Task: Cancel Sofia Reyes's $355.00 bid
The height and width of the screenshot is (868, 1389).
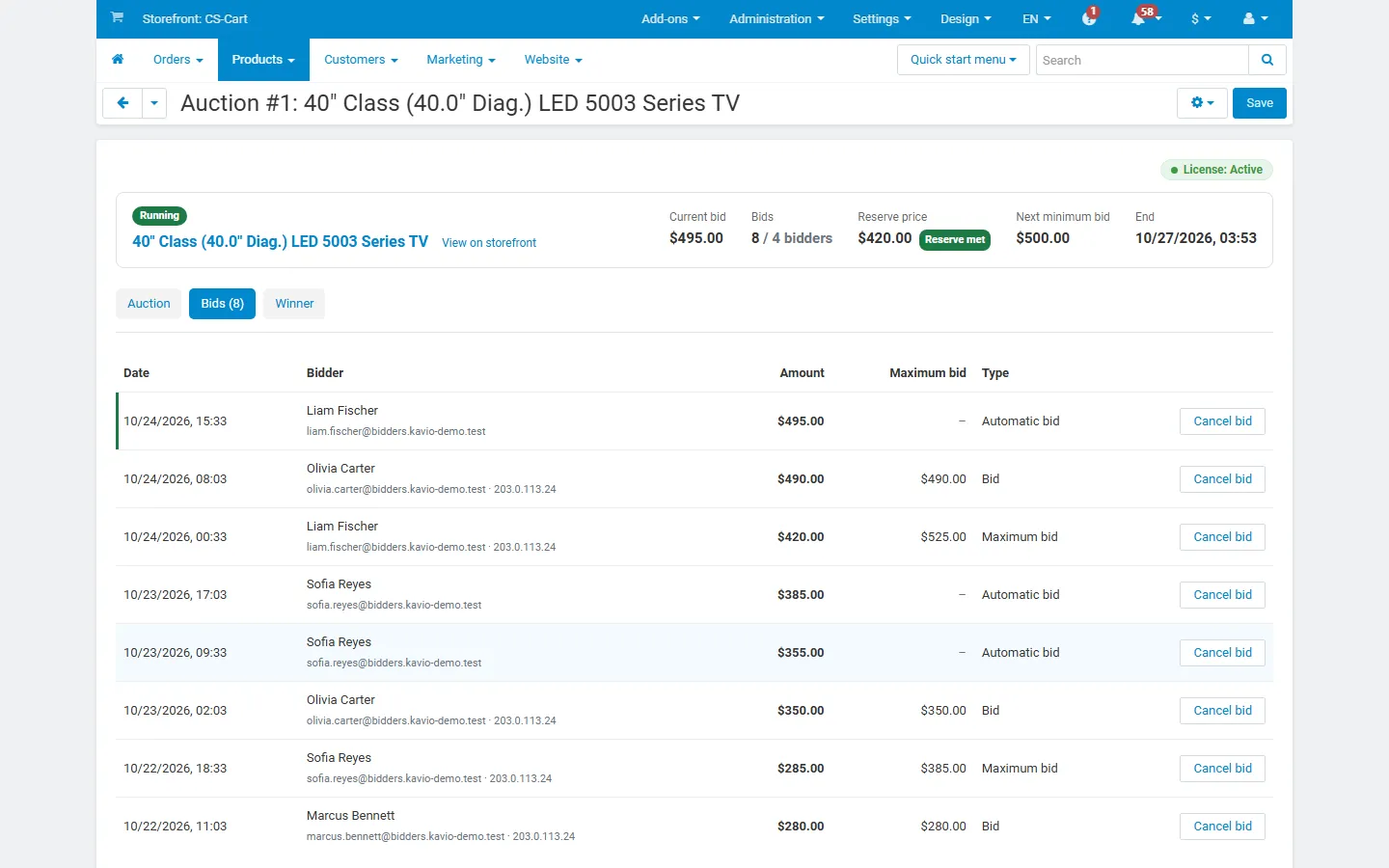Action: 1222,653
